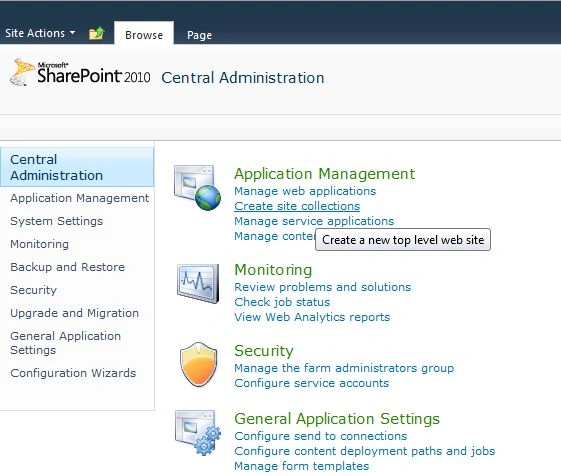Open the Site Actions dropdown menu
Screen dimensions: 561x476
[x=40, y=33]
